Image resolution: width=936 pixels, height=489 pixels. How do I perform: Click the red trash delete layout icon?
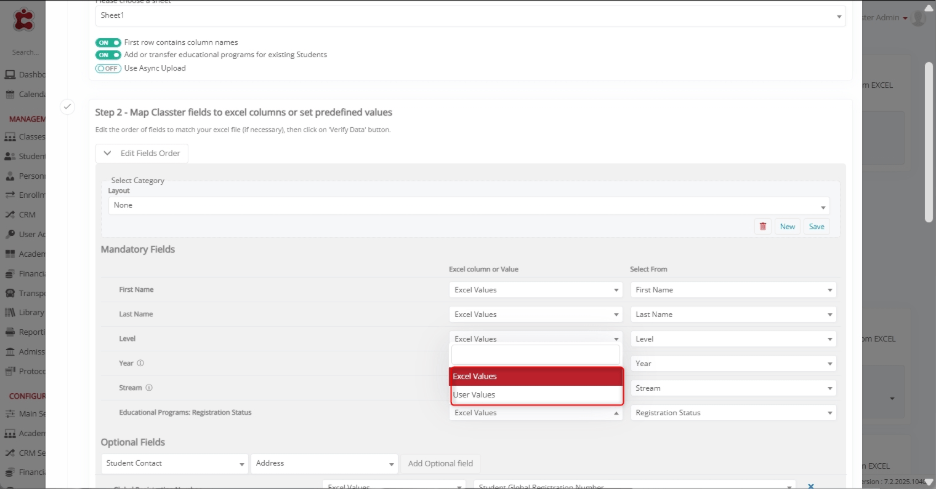tap(763, 227)
